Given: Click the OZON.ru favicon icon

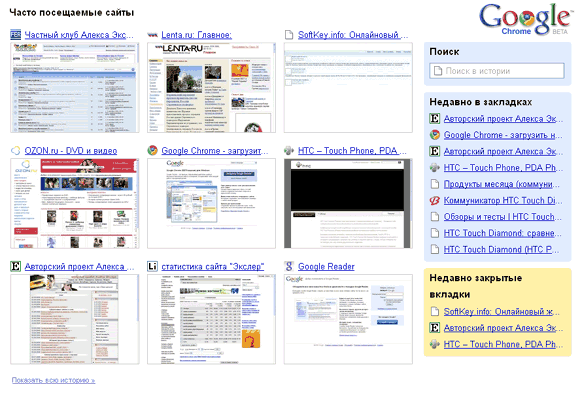Looking at the screenshot, I should 16,151.
